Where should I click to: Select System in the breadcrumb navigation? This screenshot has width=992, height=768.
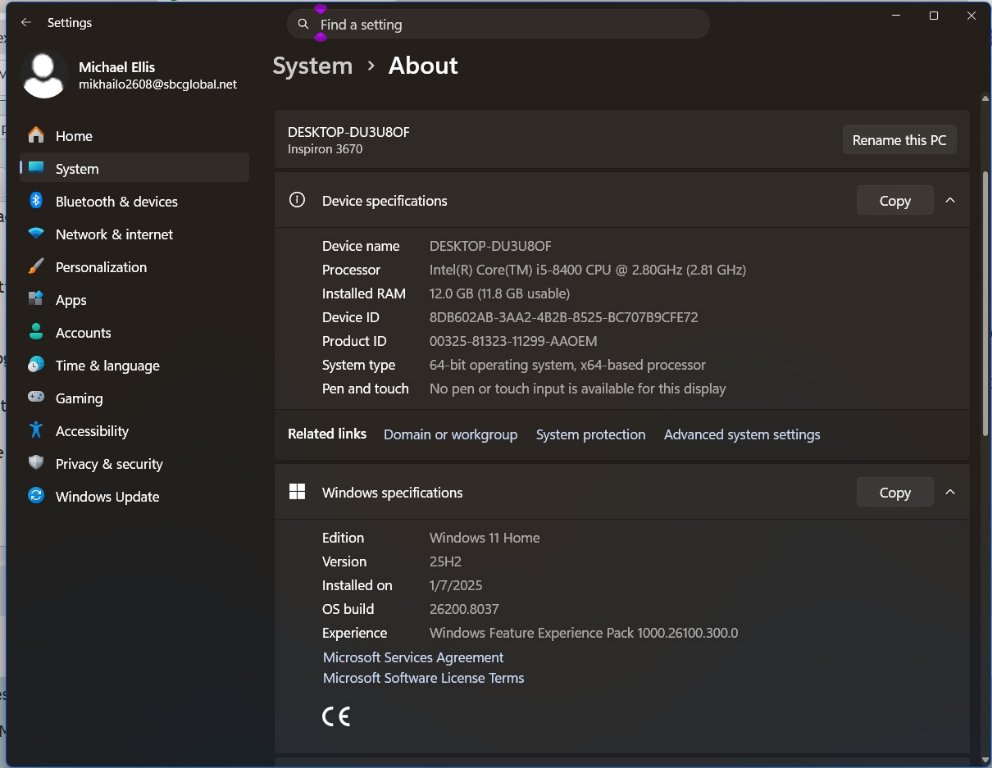[312, 66]
